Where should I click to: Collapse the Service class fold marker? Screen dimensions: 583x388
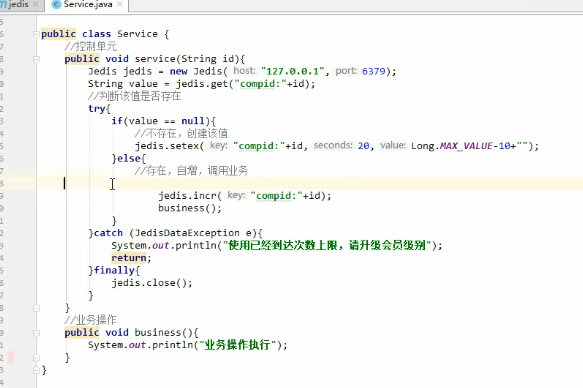tap(36, 34)
